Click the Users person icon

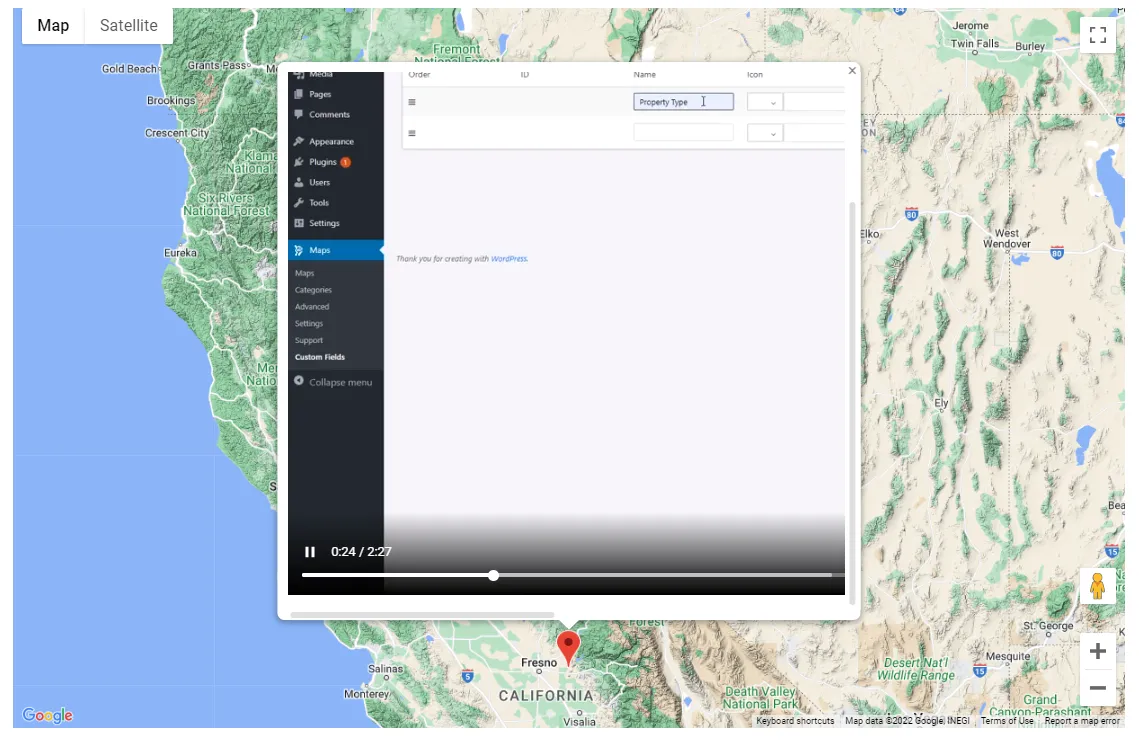coord(299,182)
